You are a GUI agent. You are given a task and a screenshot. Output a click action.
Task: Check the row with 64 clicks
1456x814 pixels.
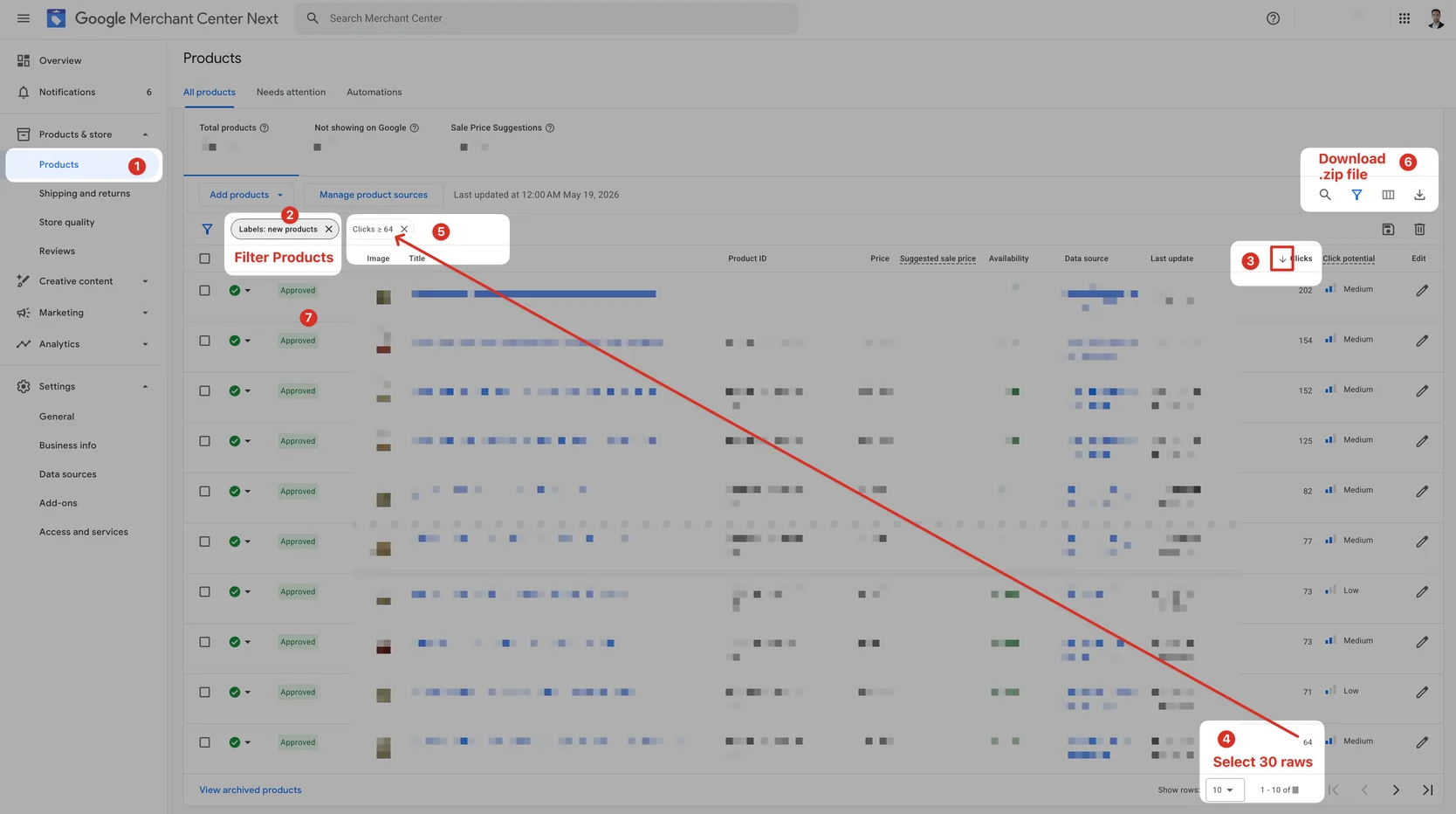tap(204, 742)
